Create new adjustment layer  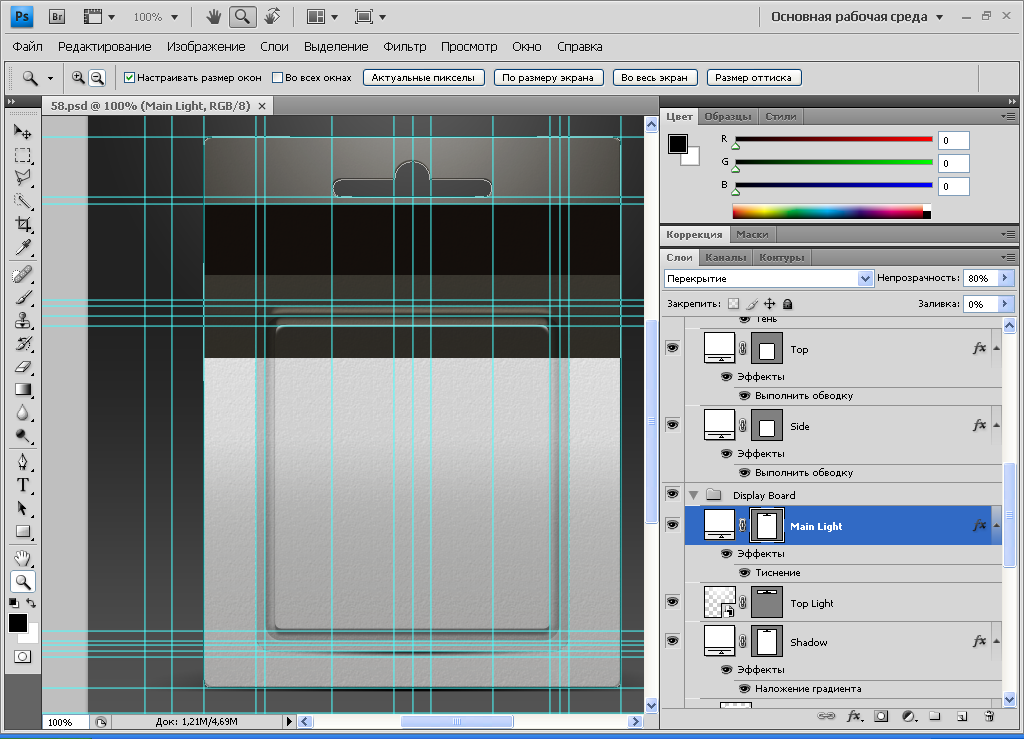tap(908, 716)
